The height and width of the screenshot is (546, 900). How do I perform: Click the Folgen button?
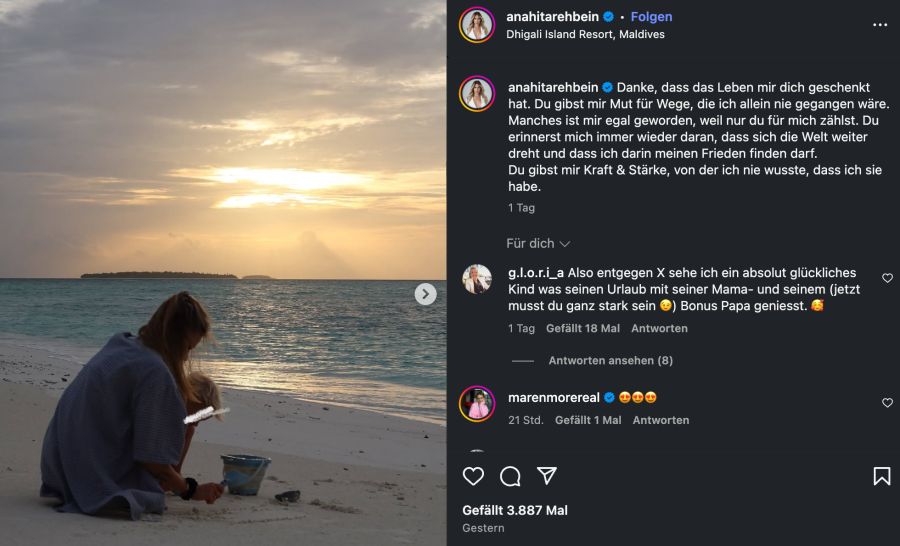point(651,17)
